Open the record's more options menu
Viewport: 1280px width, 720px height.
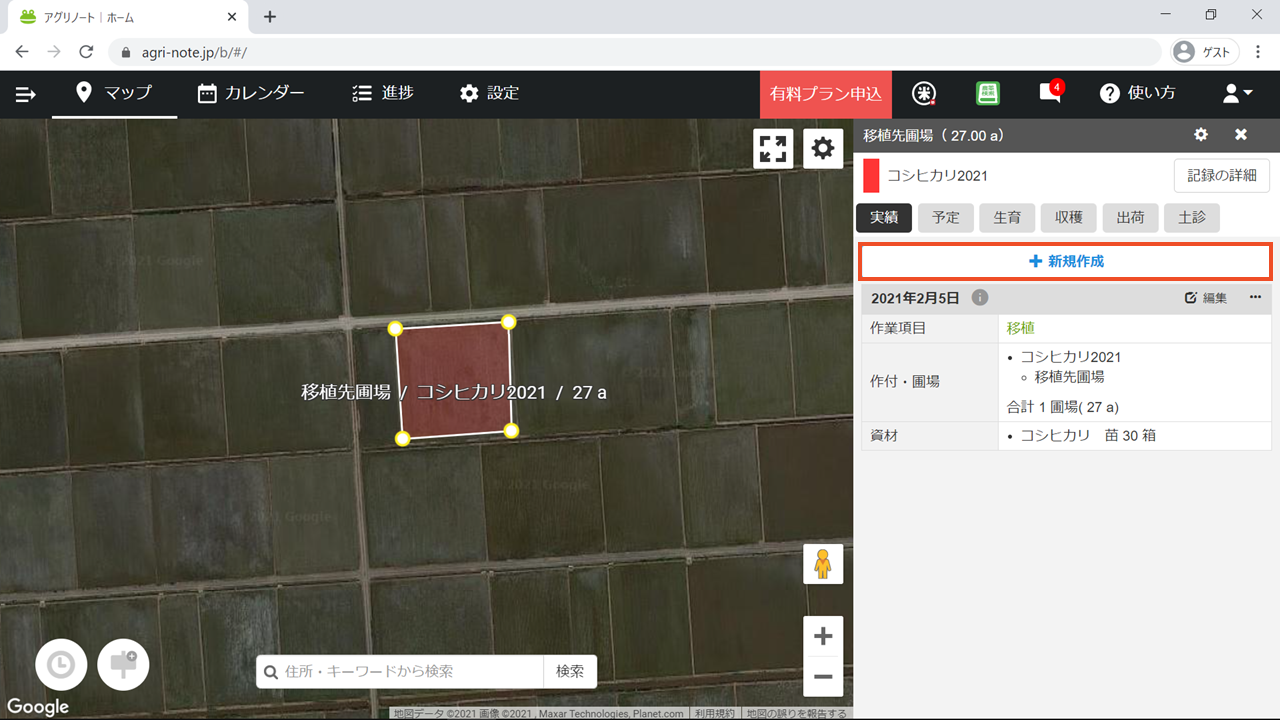pyautogui.click(x=1255, y=298)
